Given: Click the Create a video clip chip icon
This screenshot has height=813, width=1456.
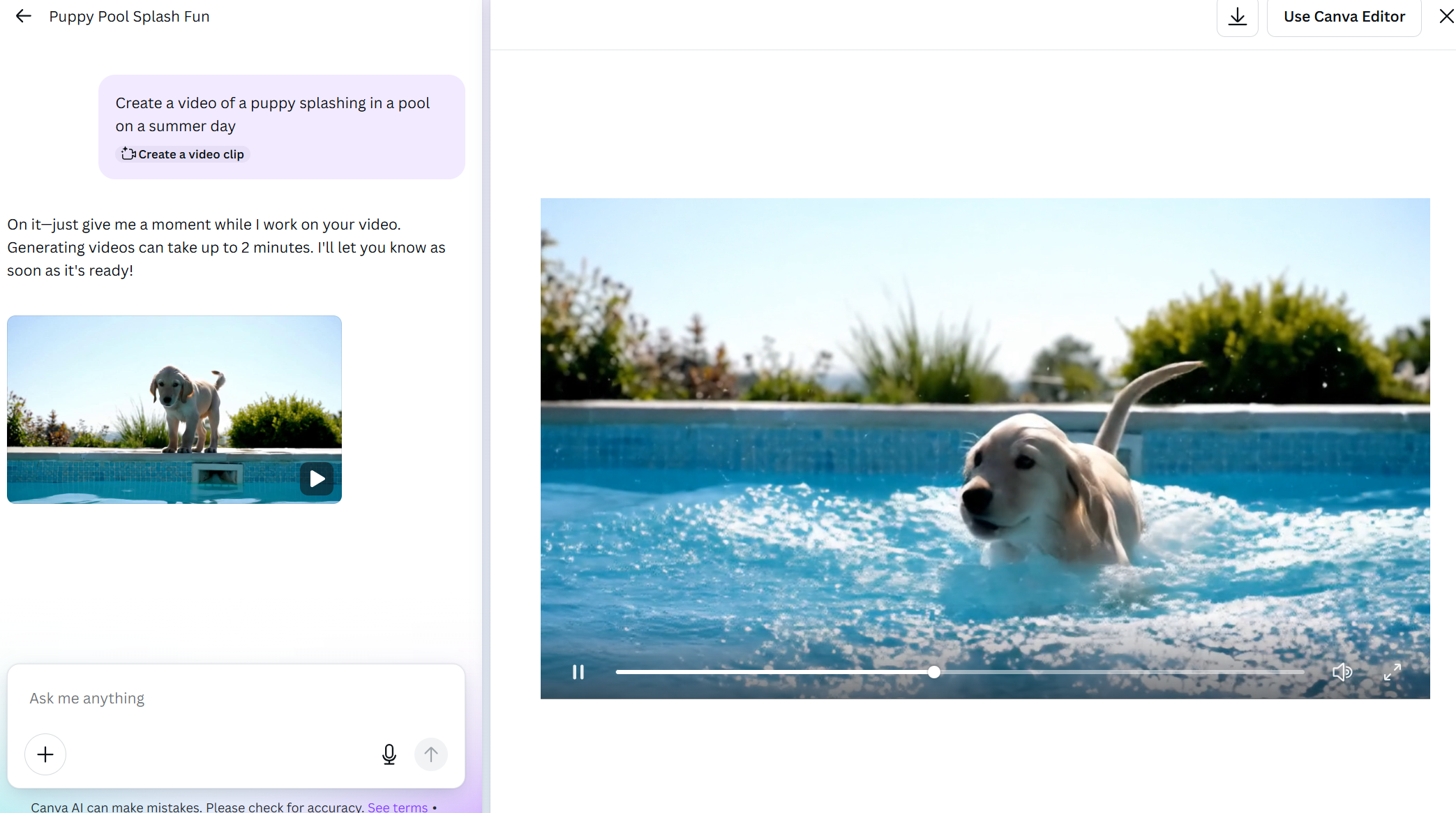Looking at the screenshot, I should pyautogui.click(x=128, y=154).
